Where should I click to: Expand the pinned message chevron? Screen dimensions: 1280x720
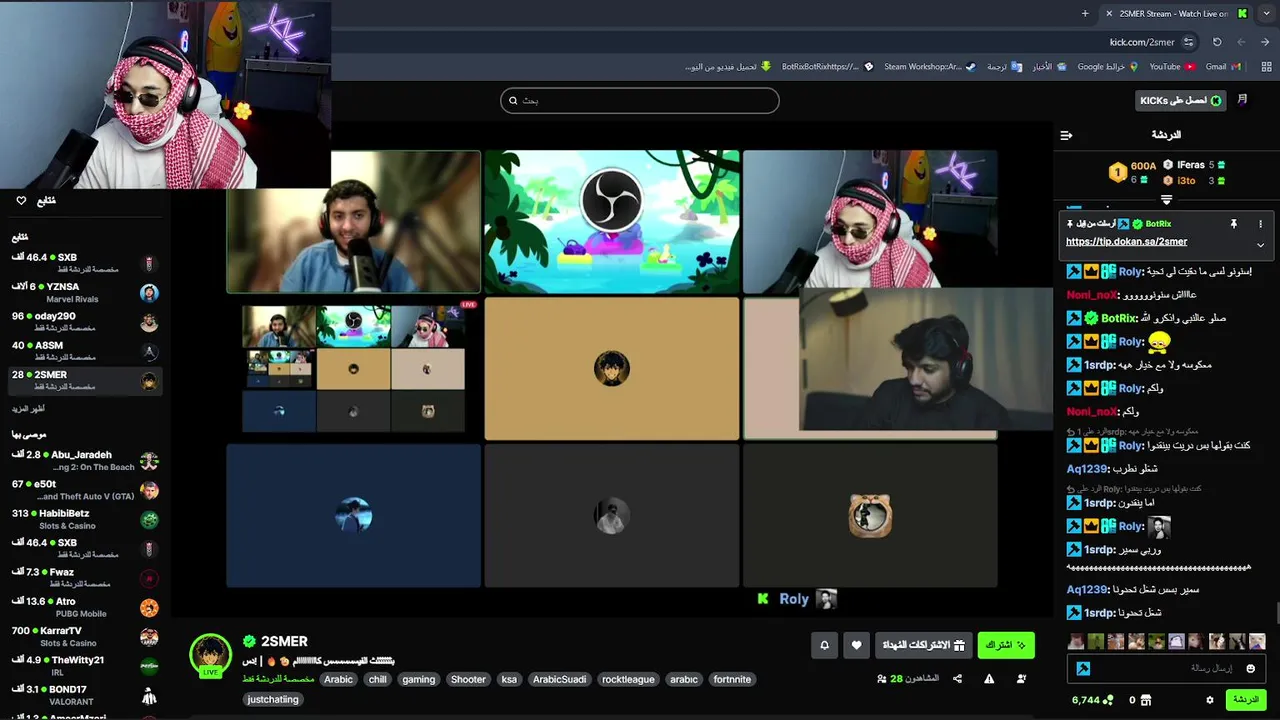(1260, 245)
